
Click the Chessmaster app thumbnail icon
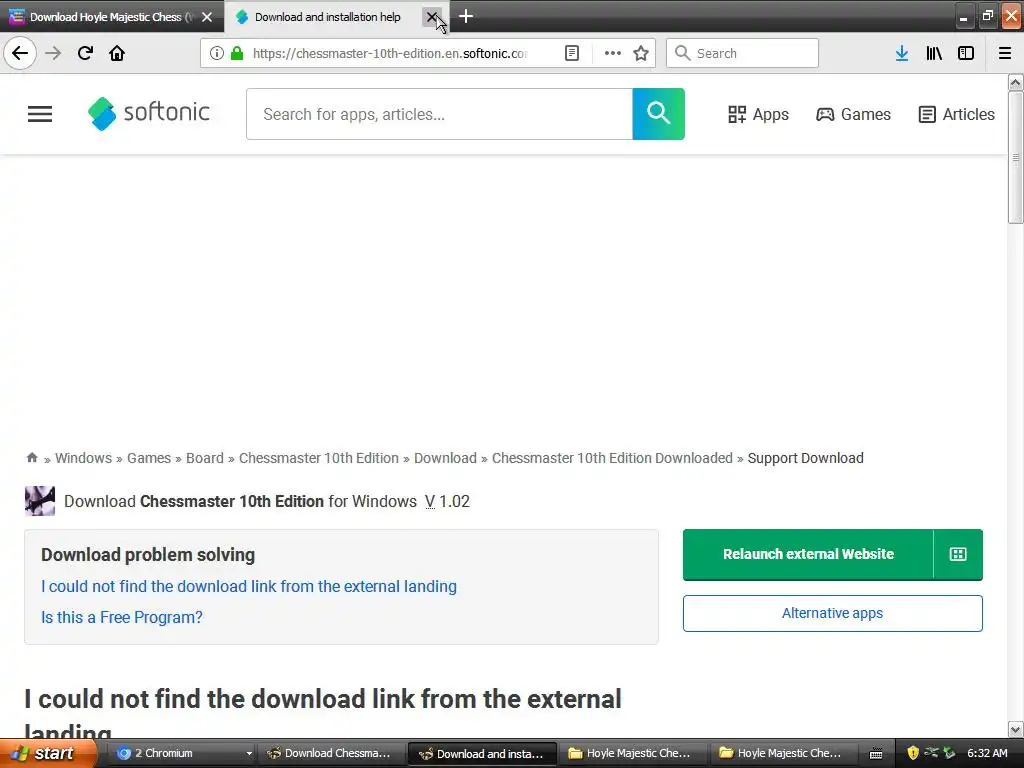tap(40, 501)
